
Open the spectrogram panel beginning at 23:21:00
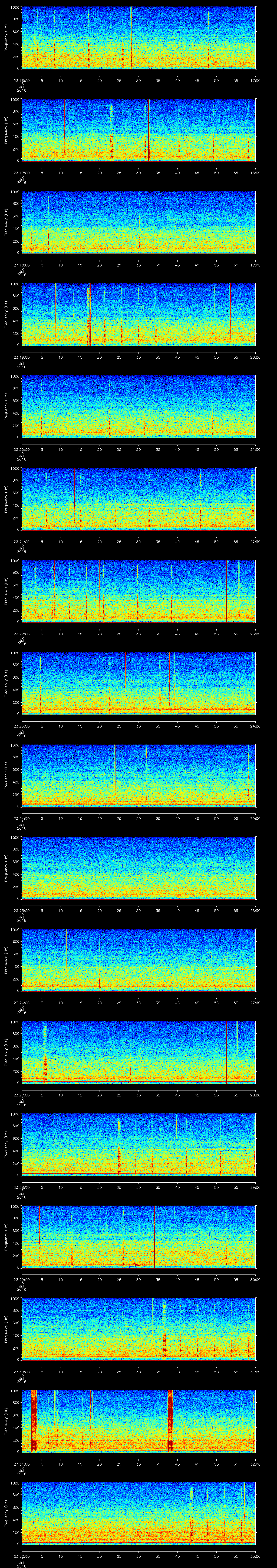[x=138, y=499]
